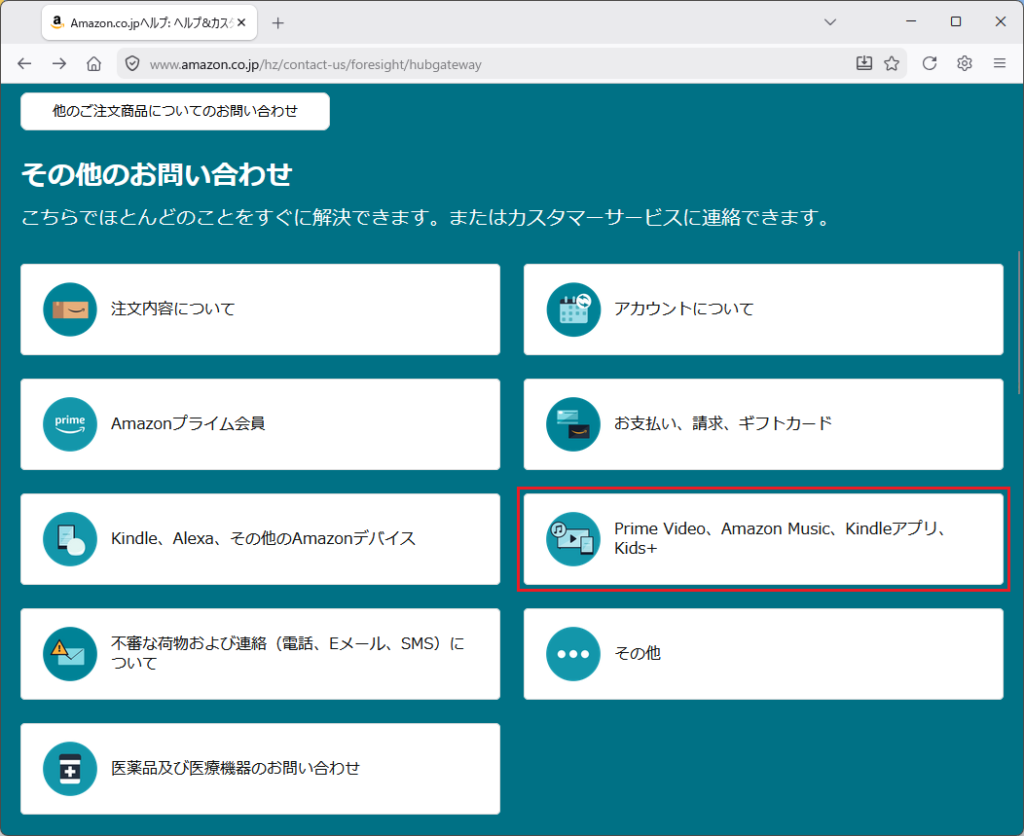1024x836 pixels.
Task: Click the その他のお問い合わせ heading
Action: pyautogui.click(x=157, y=175)
